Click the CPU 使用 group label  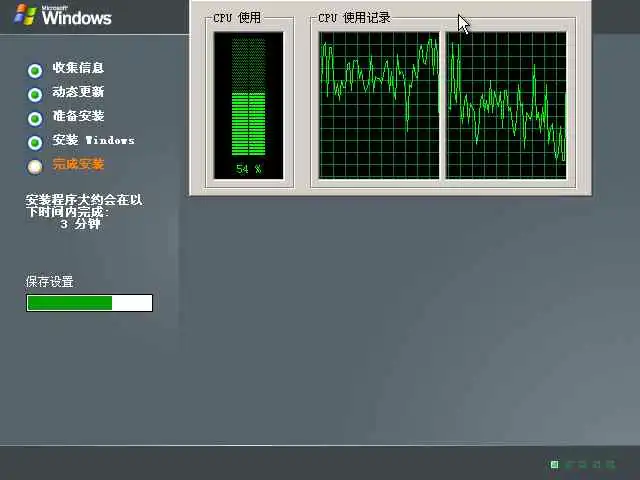237,18
